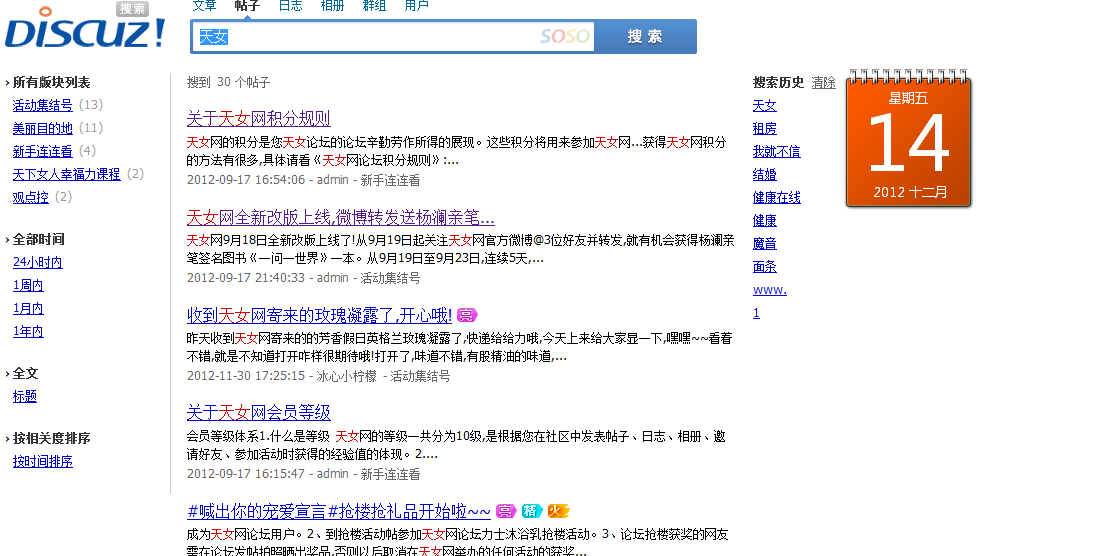Select 1 in search history
This screenshot has height=556, width=1105.
[x=756, y=313]
